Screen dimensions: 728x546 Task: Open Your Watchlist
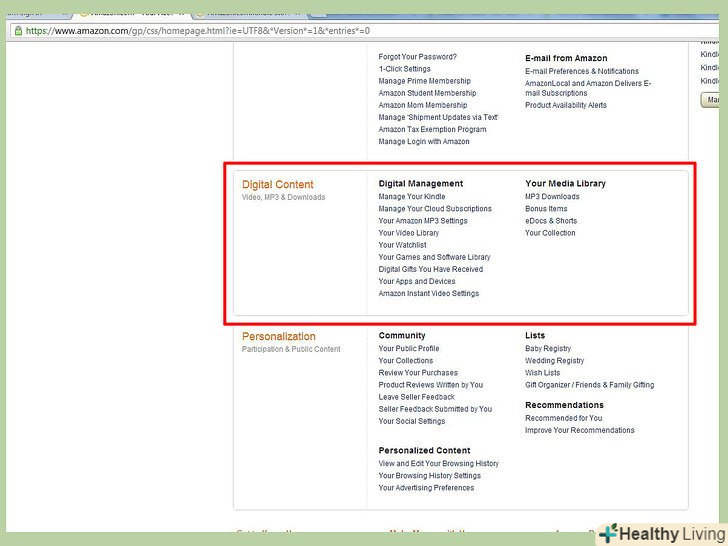pyautogui.click(x=403, y=245)
